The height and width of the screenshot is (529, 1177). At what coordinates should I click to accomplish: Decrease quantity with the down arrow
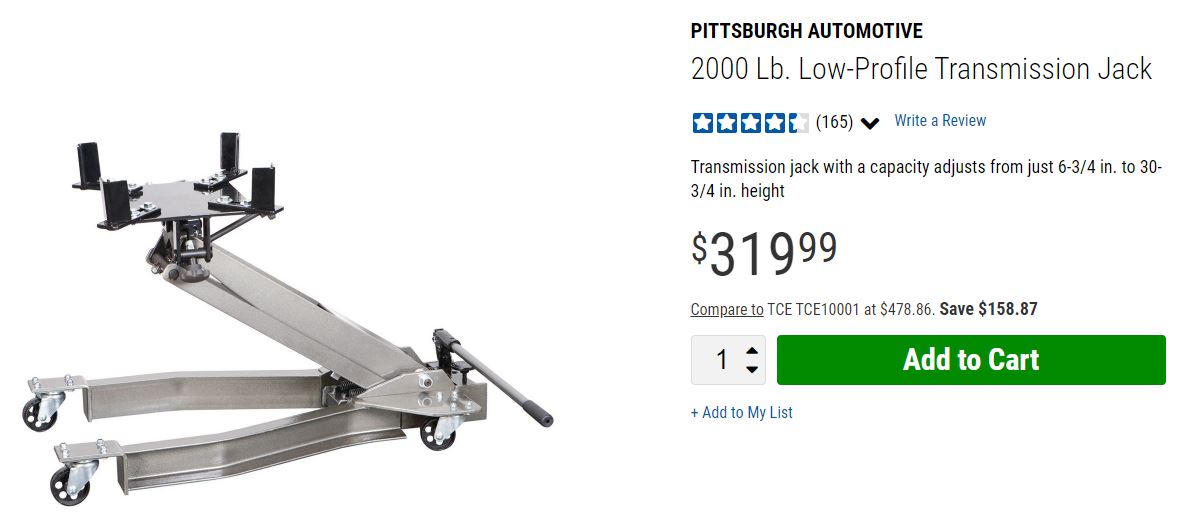(752, 370)
